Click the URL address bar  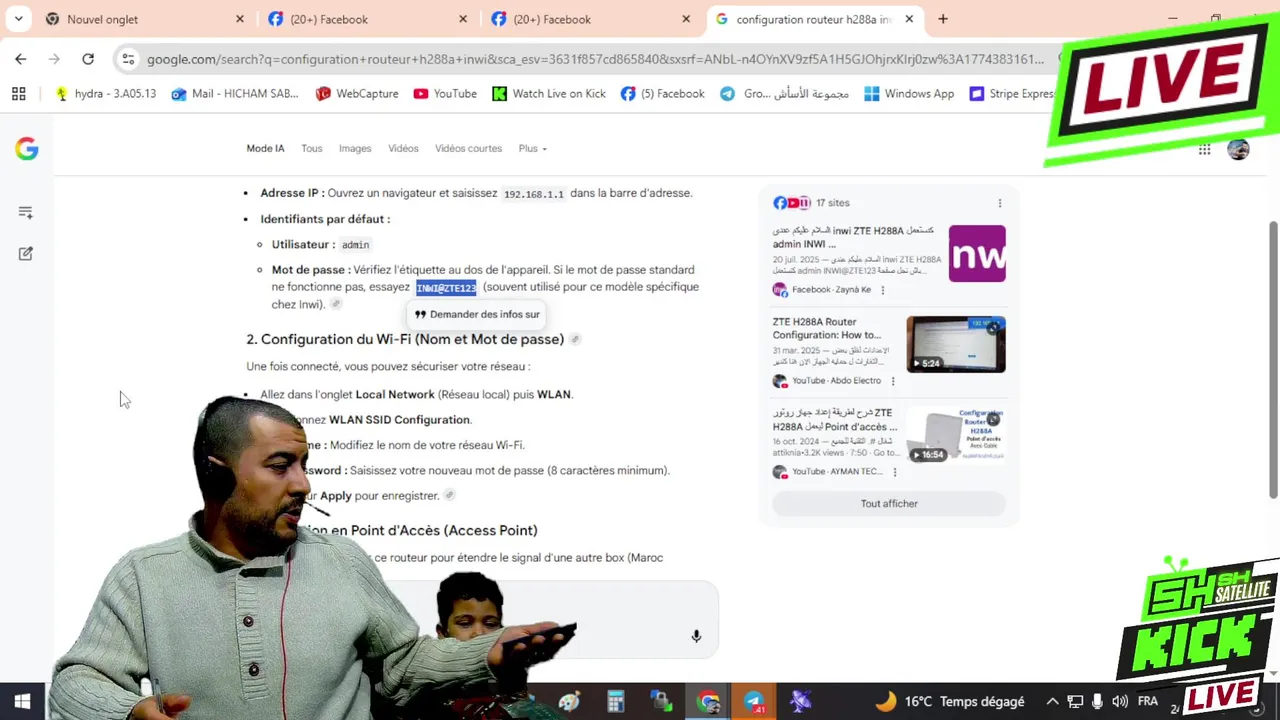click(x=595, y=59)
